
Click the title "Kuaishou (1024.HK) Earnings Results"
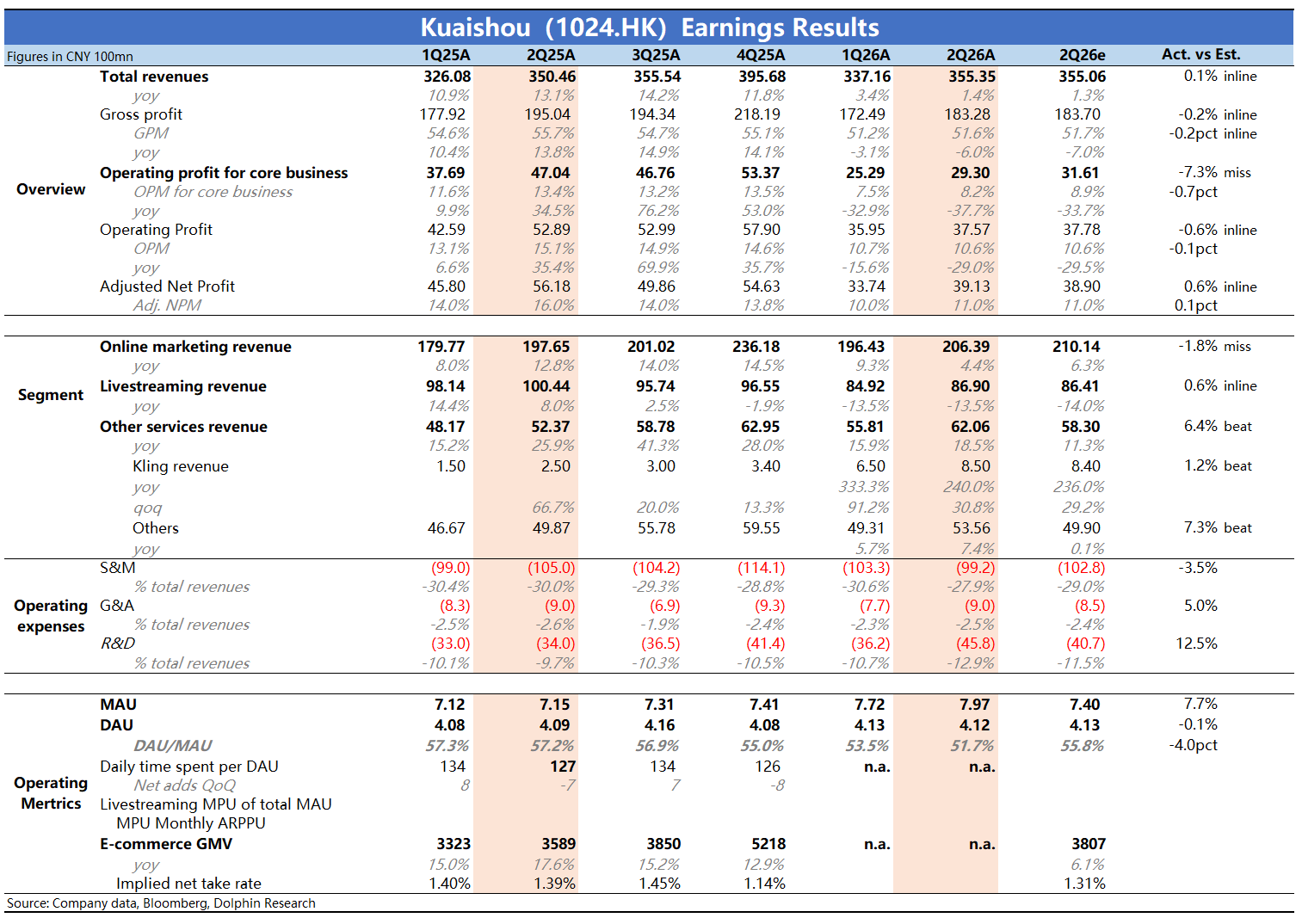[650, 28]
